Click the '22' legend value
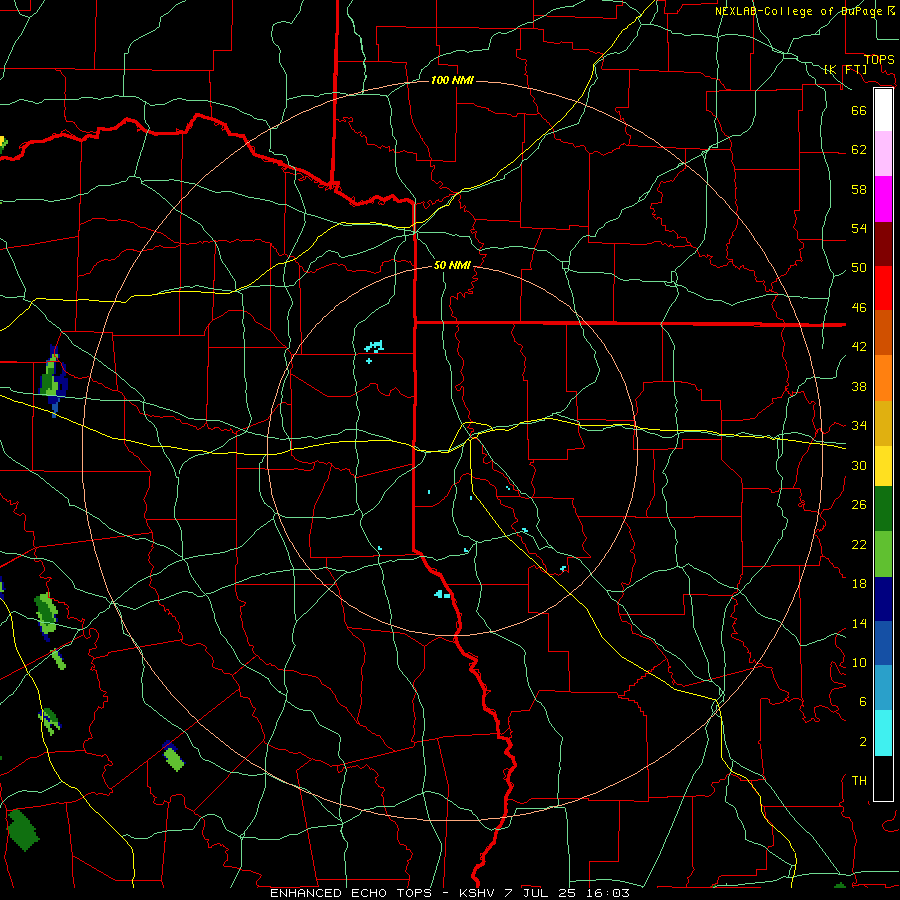This screenshot has height=900, width=900. point(859,544)
